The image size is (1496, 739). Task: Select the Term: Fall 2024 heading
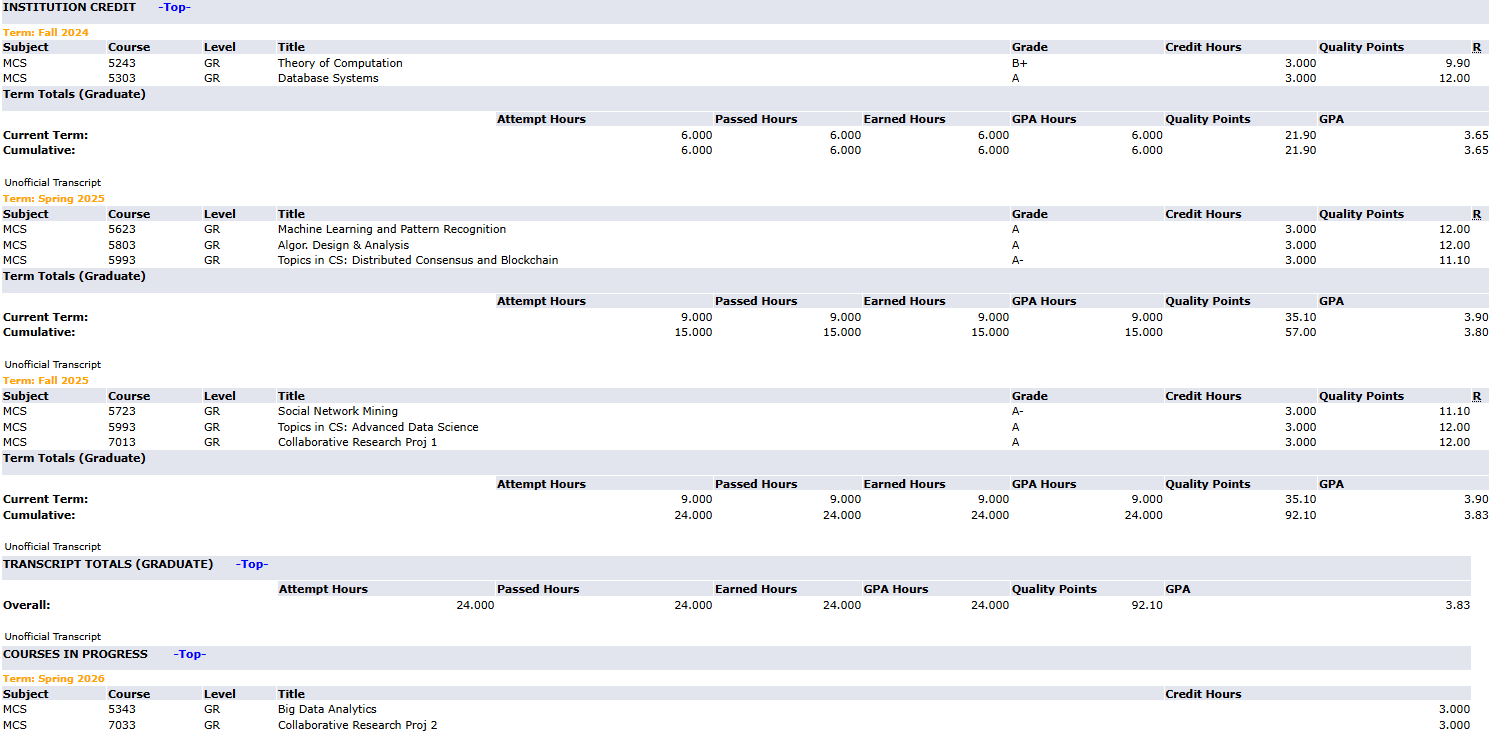pyautogui.click(x=46, y=32)
